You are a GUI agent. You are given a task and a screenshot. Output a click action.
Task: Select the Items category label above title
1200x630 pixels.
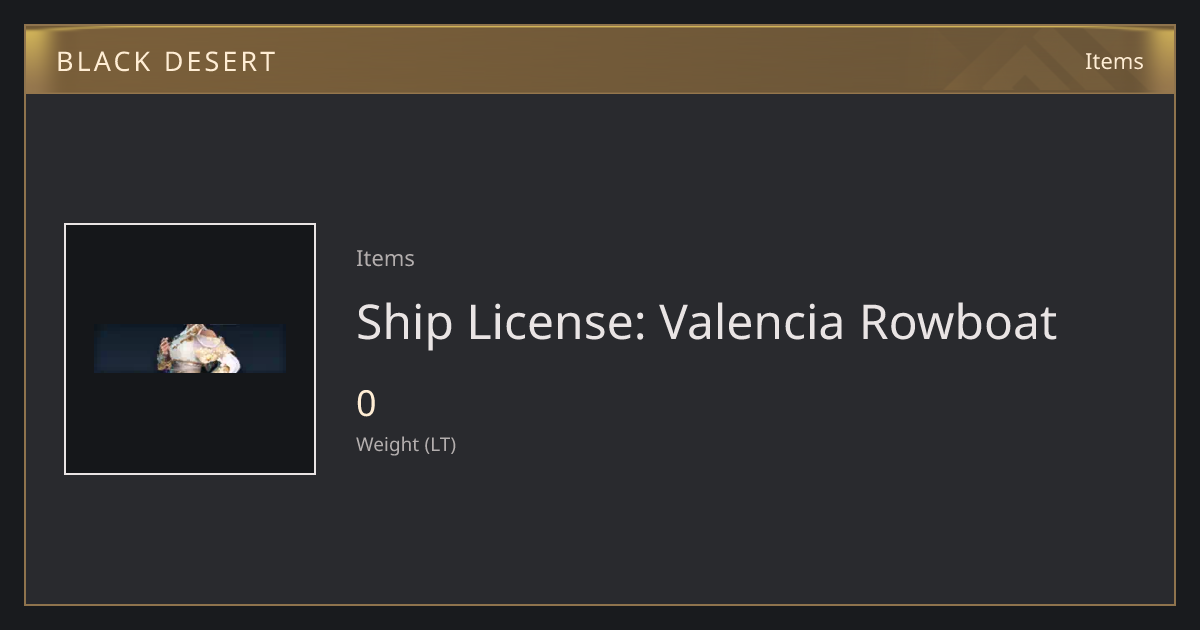(x=385, y=258)
